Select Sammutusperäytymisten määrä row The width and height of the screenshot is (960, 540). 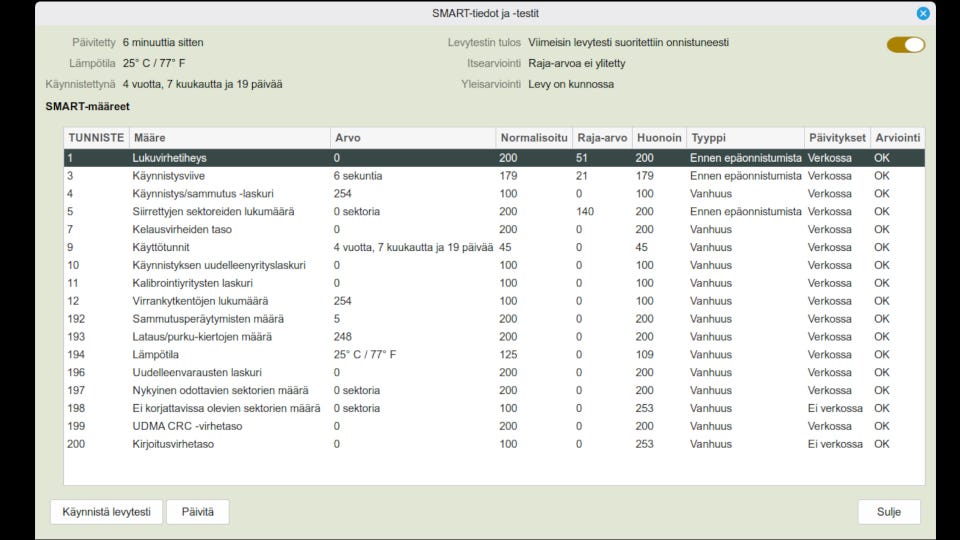point(494,318)
